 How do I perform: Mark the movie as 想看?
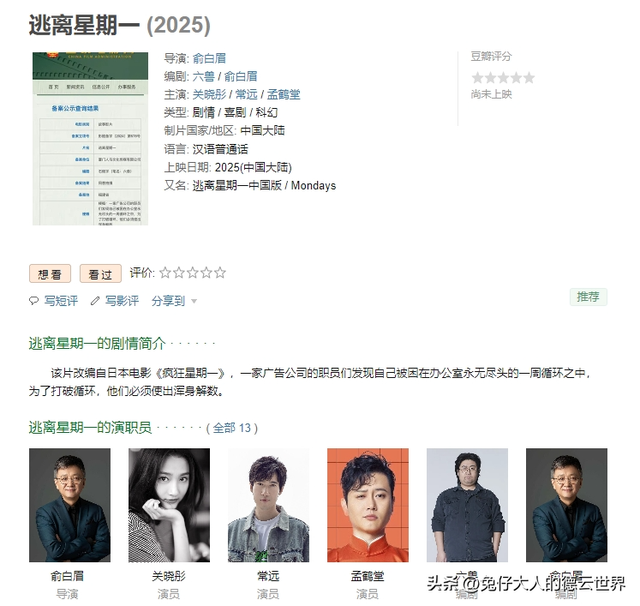(50, 274)
